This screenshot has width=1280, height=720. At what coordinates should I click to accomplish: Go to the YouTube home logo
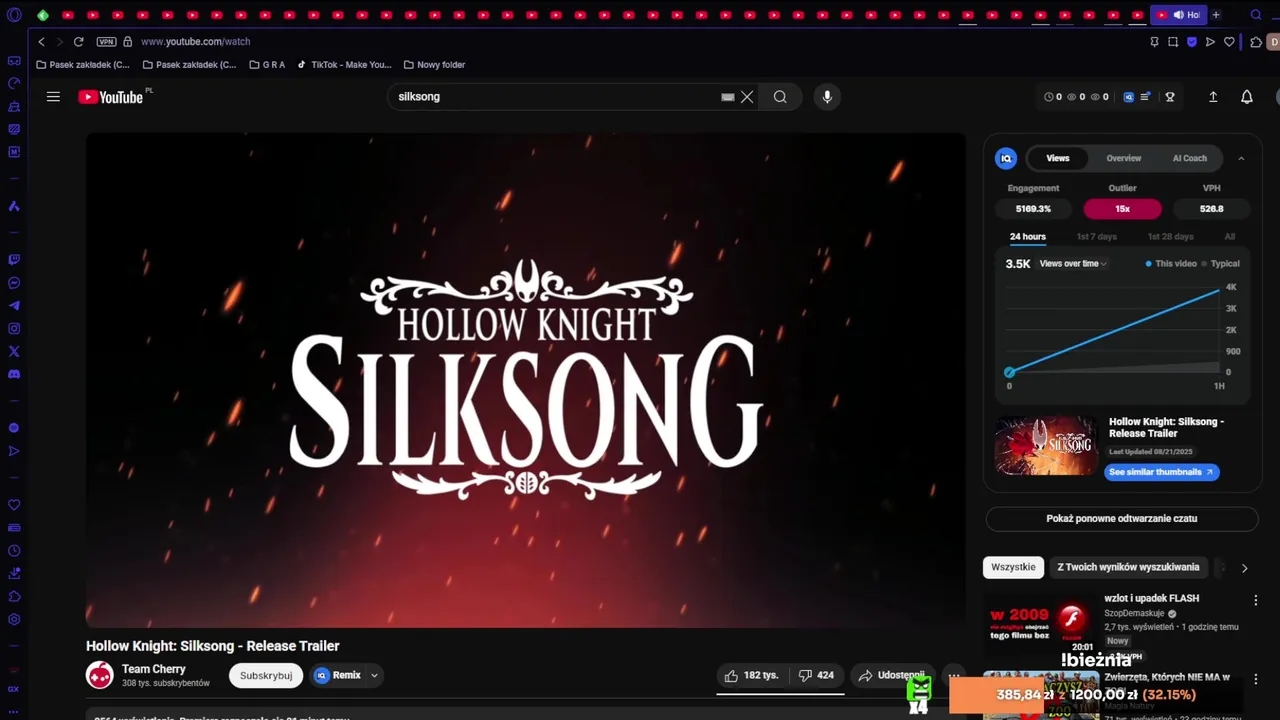[x=111, y=97]
